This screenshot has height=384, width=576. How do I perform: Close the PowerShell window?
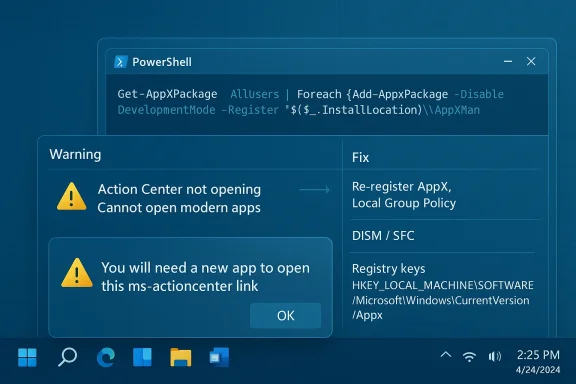coord(531,61)
